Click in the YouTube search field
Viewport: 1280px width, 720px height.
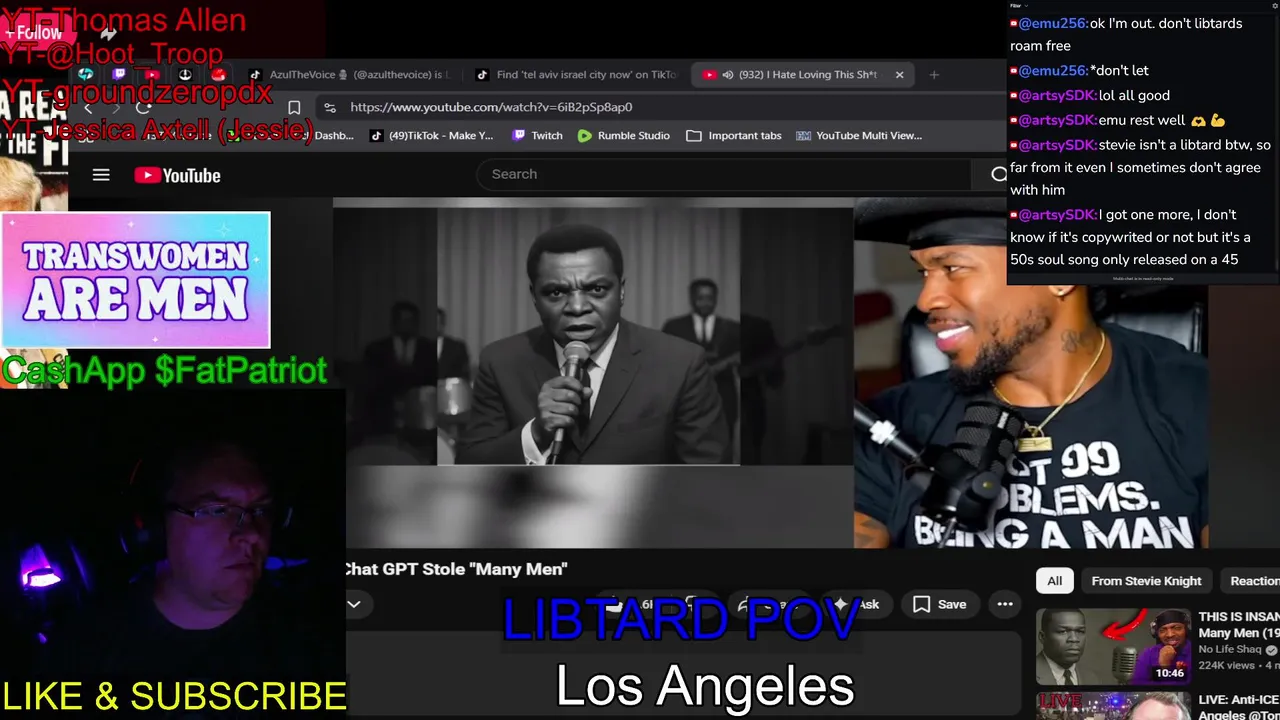click(724, 174)
